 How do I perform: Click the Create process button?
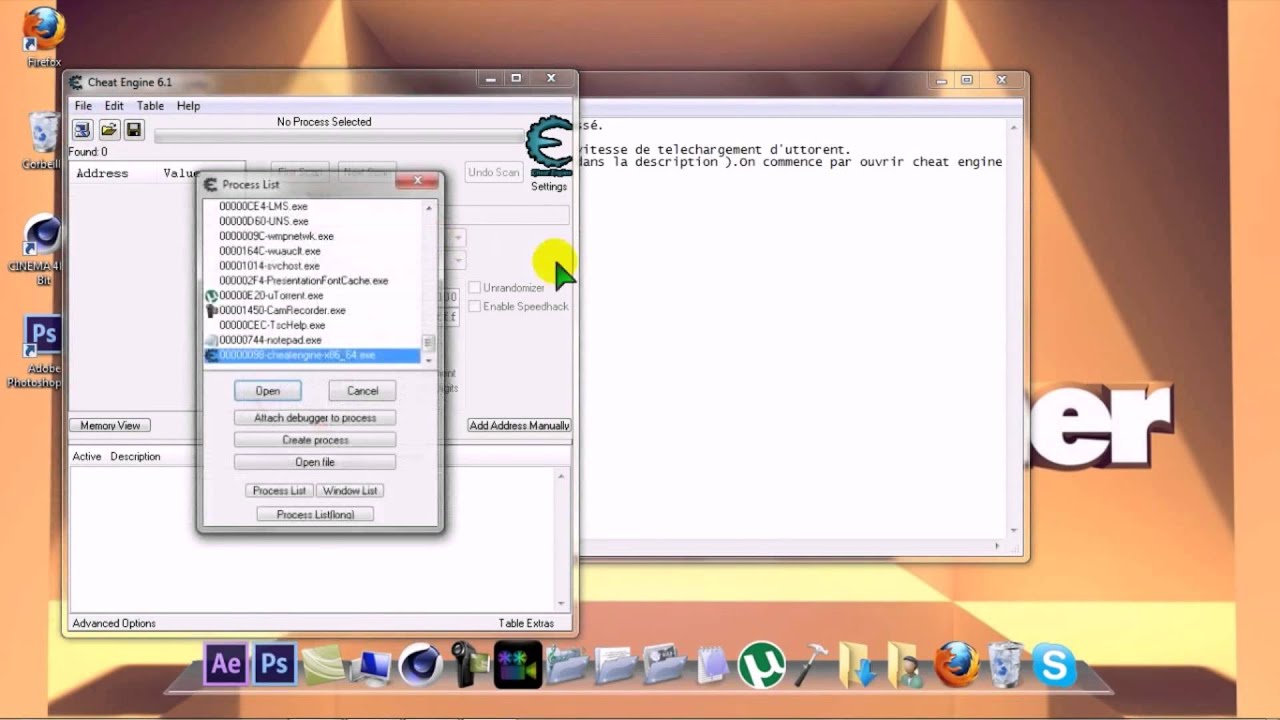(315, 440)
